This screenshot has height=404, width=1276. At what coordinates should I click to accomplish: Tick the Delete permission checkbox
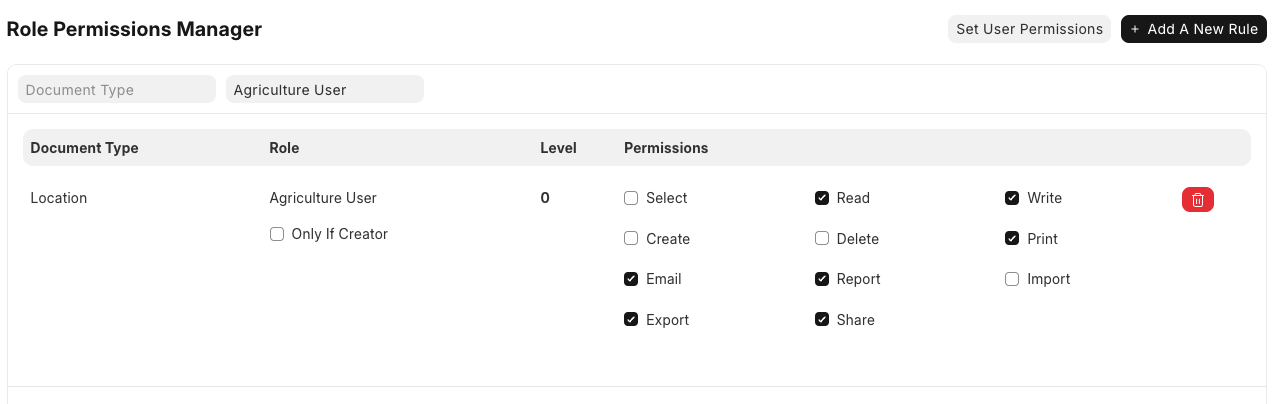[822, 239]
